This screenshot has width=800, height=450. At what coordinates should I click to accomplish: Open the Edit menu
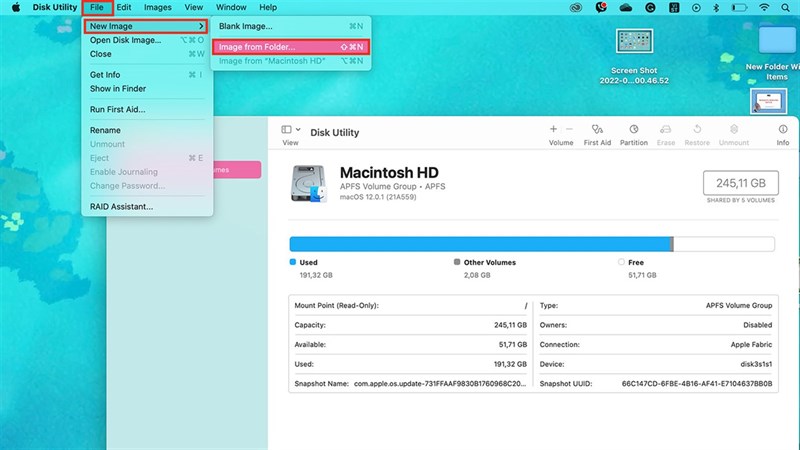coord(123,7)
